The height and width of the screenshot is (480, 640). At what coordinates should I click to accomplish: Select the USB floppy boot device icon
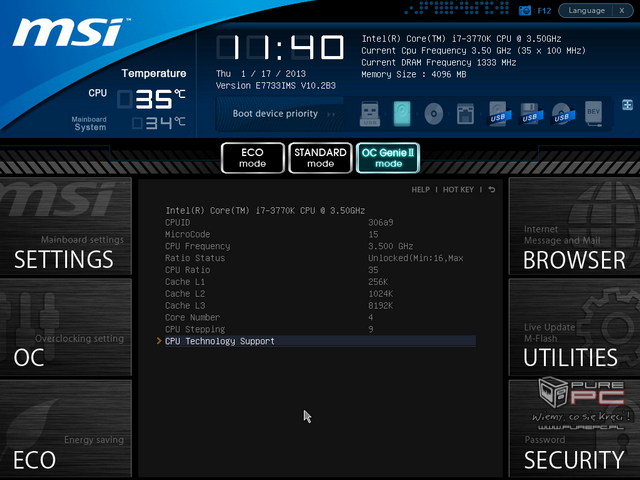[531, 113]
